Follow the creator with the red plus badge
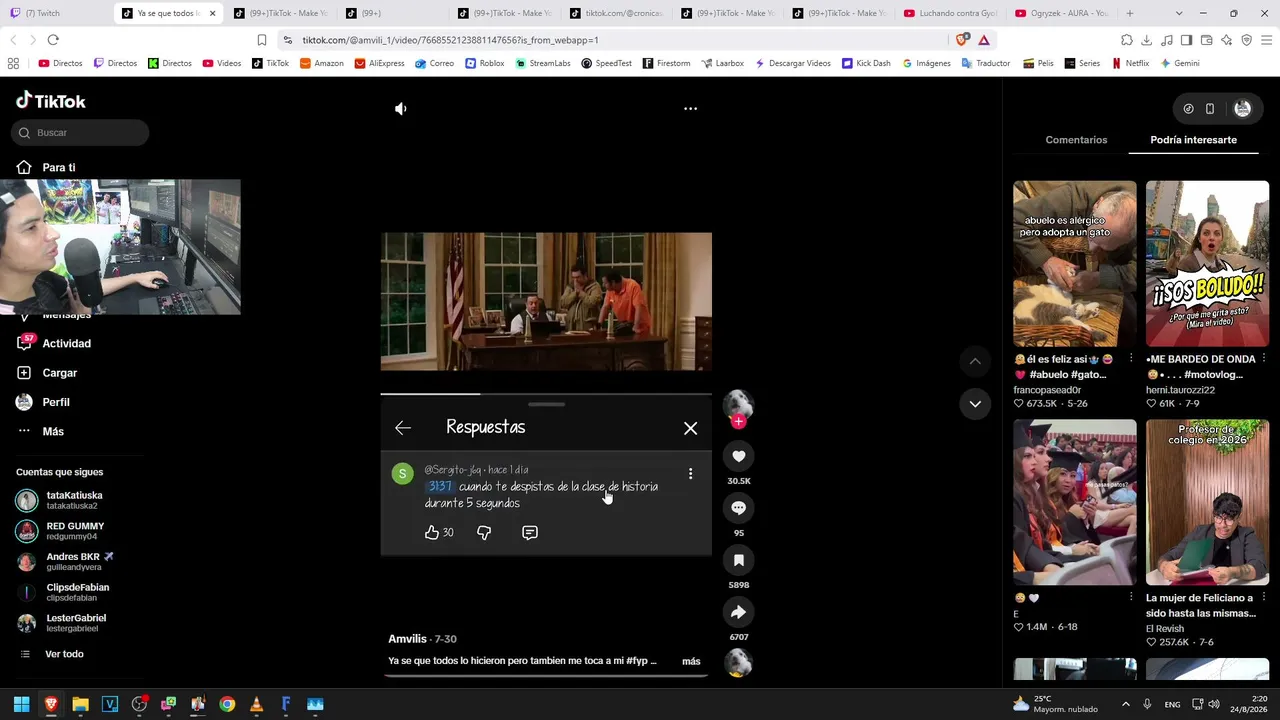 pos(739,421)
